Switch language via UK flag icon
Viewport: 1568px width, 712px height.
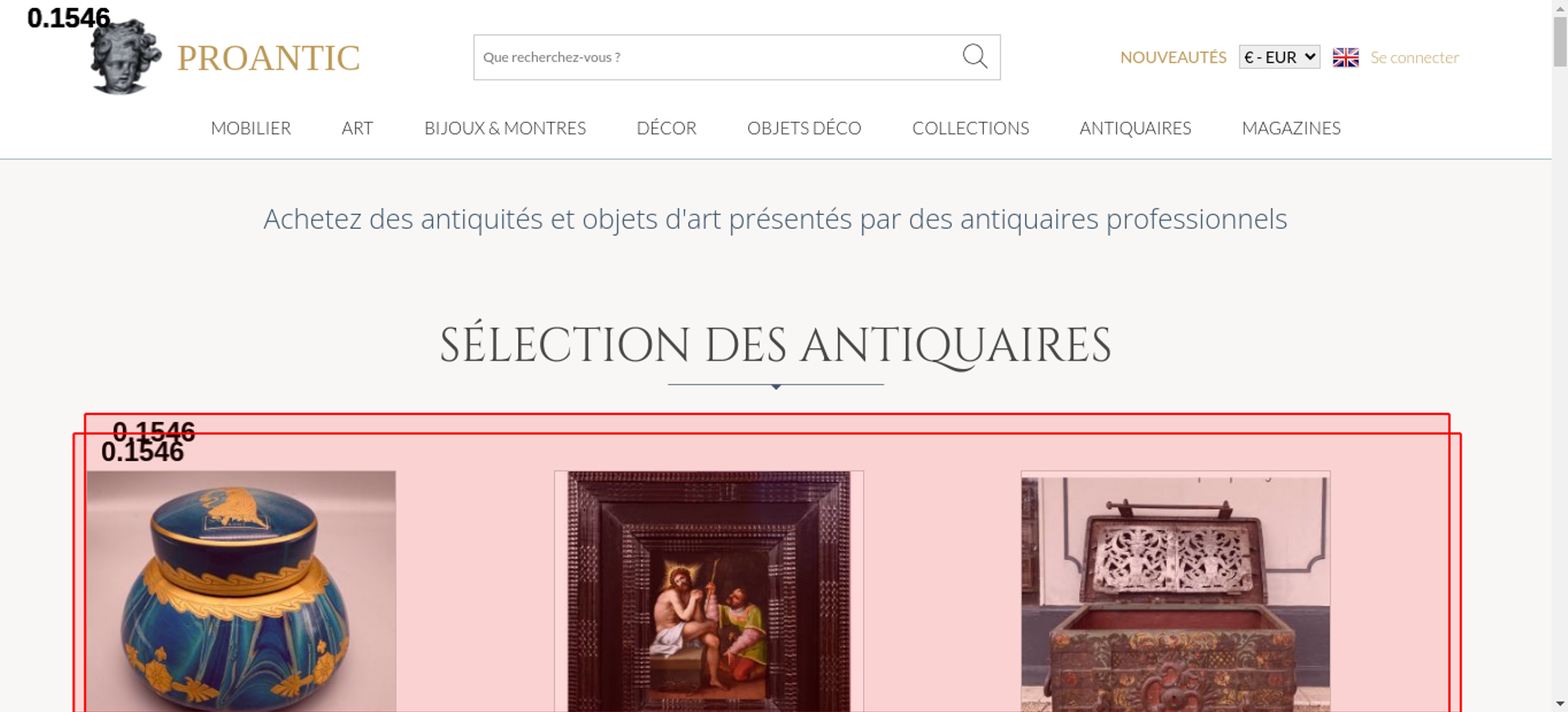point(1345,57)
